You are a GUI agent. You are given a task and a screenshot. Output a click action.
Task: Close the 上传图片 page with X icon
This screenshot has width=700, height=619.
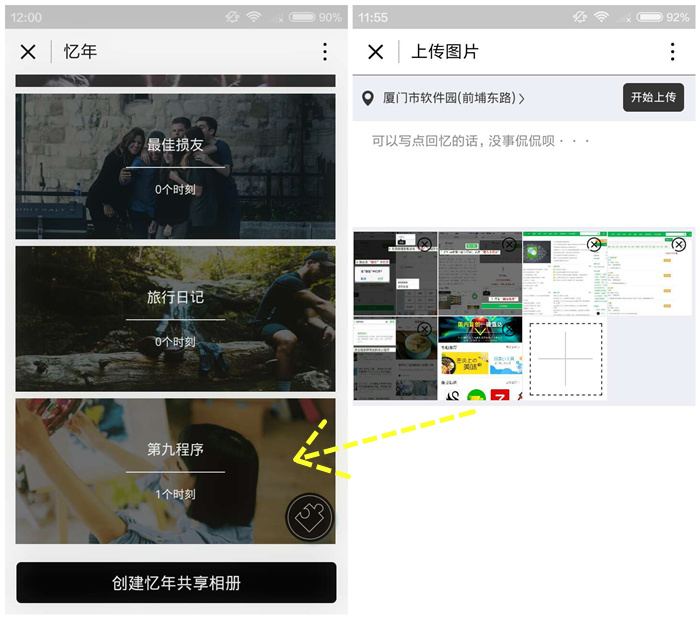coord(375,52)
